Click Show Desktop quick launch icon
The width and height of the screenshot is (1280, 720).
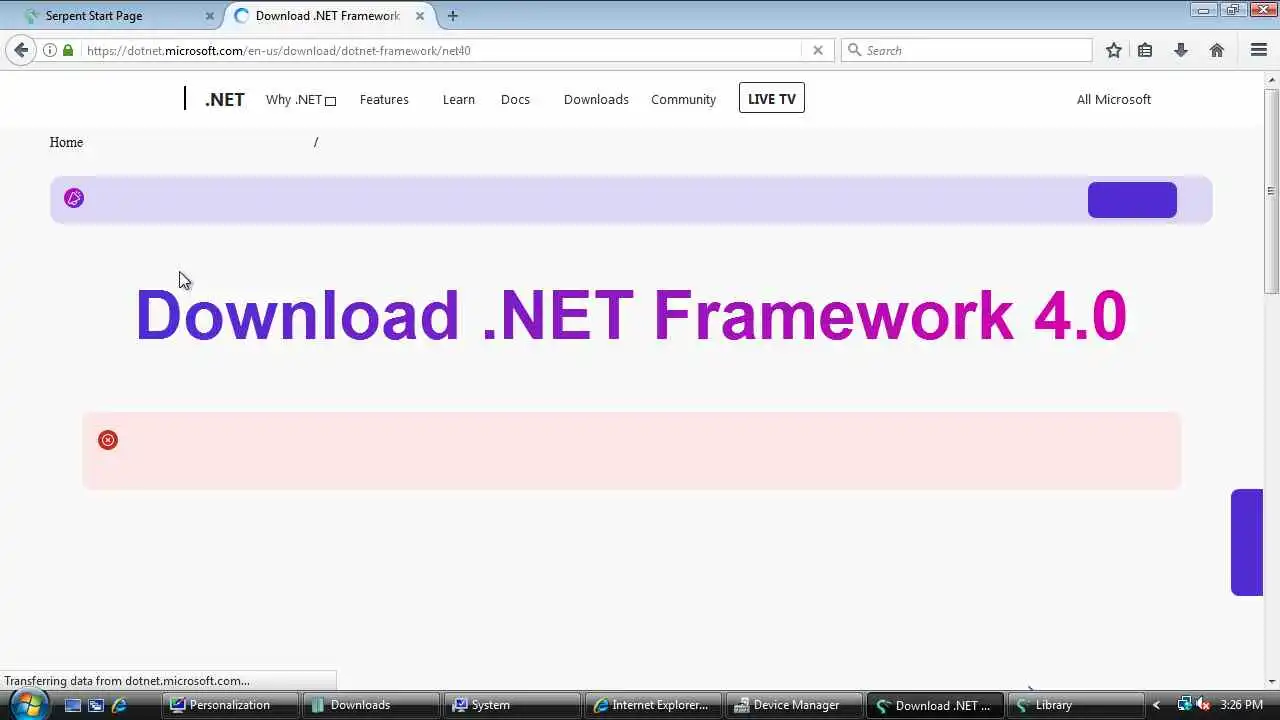[73, 705]
